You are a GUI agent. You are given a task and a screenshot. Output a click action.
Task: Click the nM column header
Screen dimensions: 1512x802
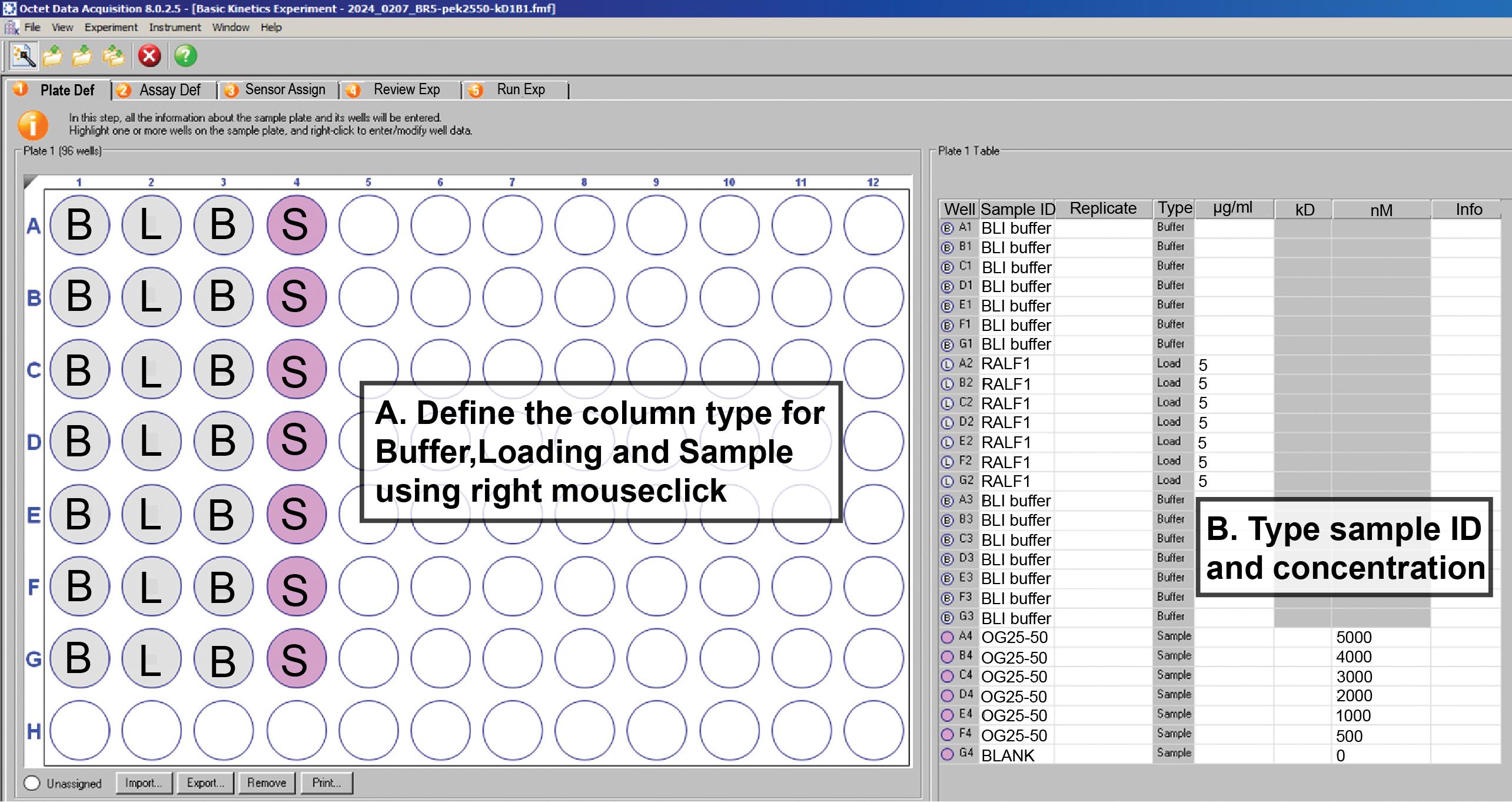point(1381,209)
